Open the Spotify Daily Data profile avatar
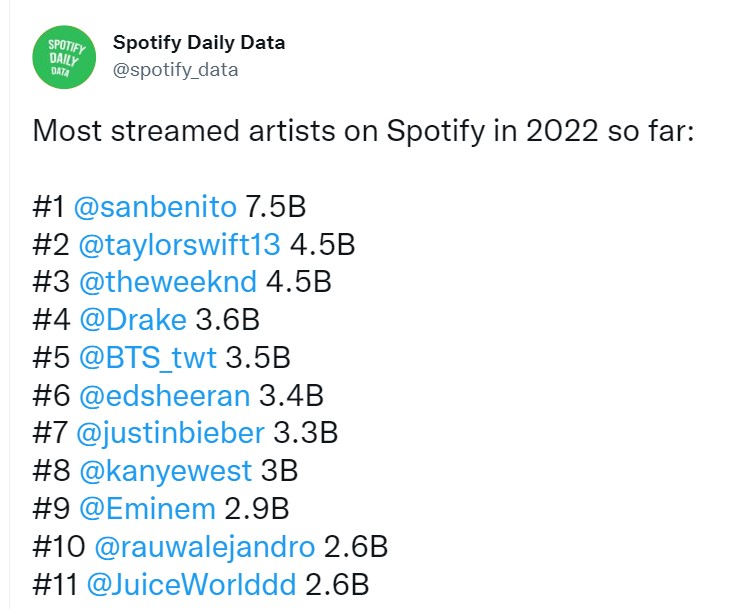 pos(64,57)
